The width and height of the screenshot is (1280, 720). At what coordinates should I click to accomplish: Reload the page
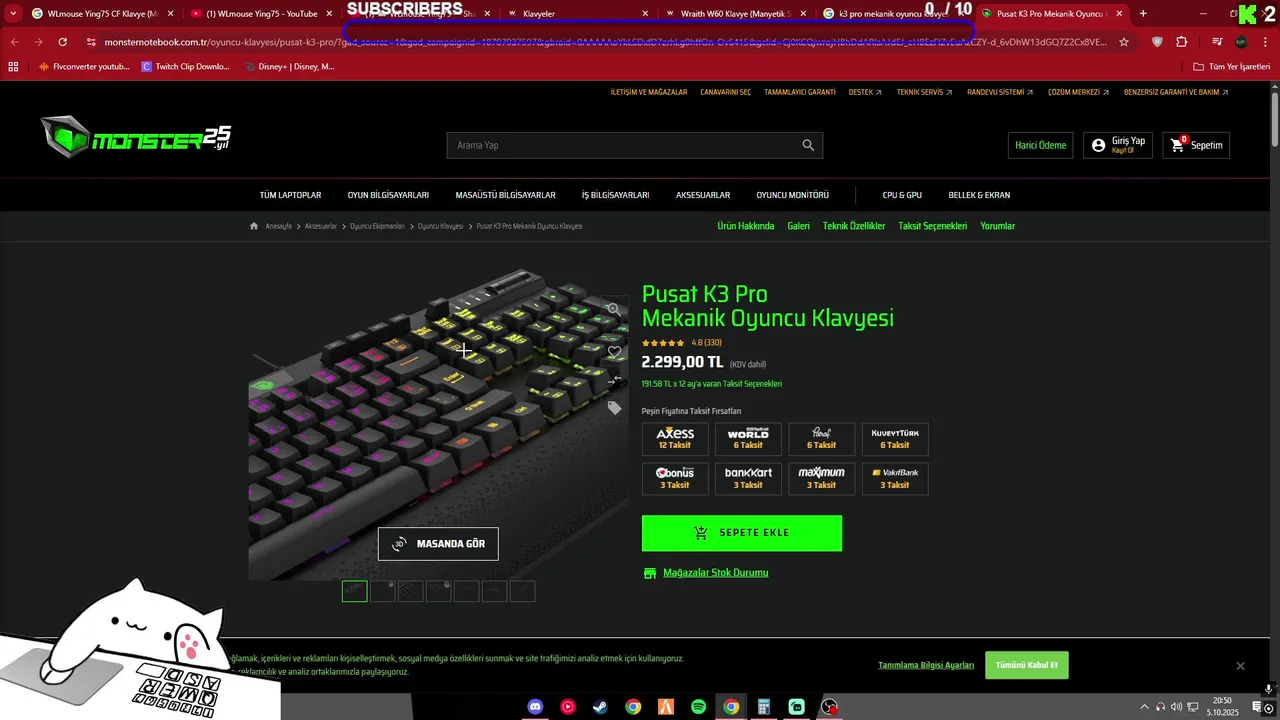click(x=62, y=42)
